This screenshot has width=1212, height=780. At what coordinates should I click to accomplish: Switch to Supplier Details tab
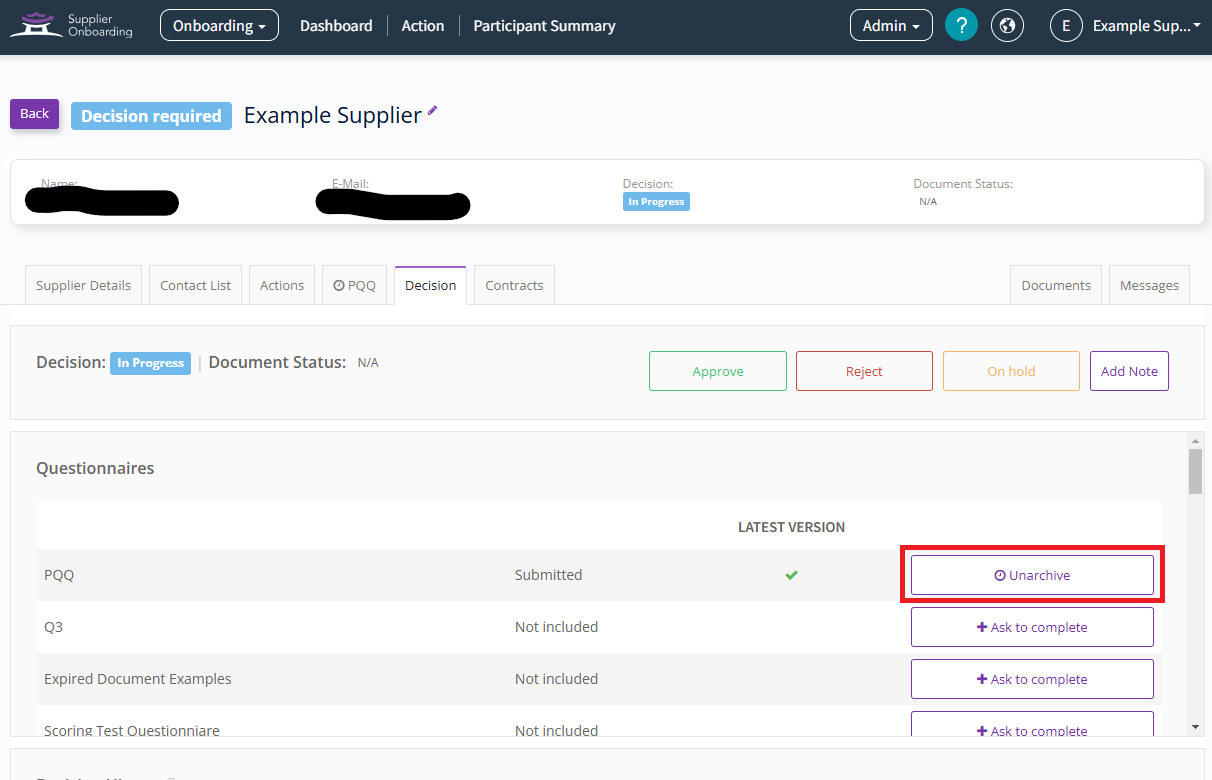[83, 285]
